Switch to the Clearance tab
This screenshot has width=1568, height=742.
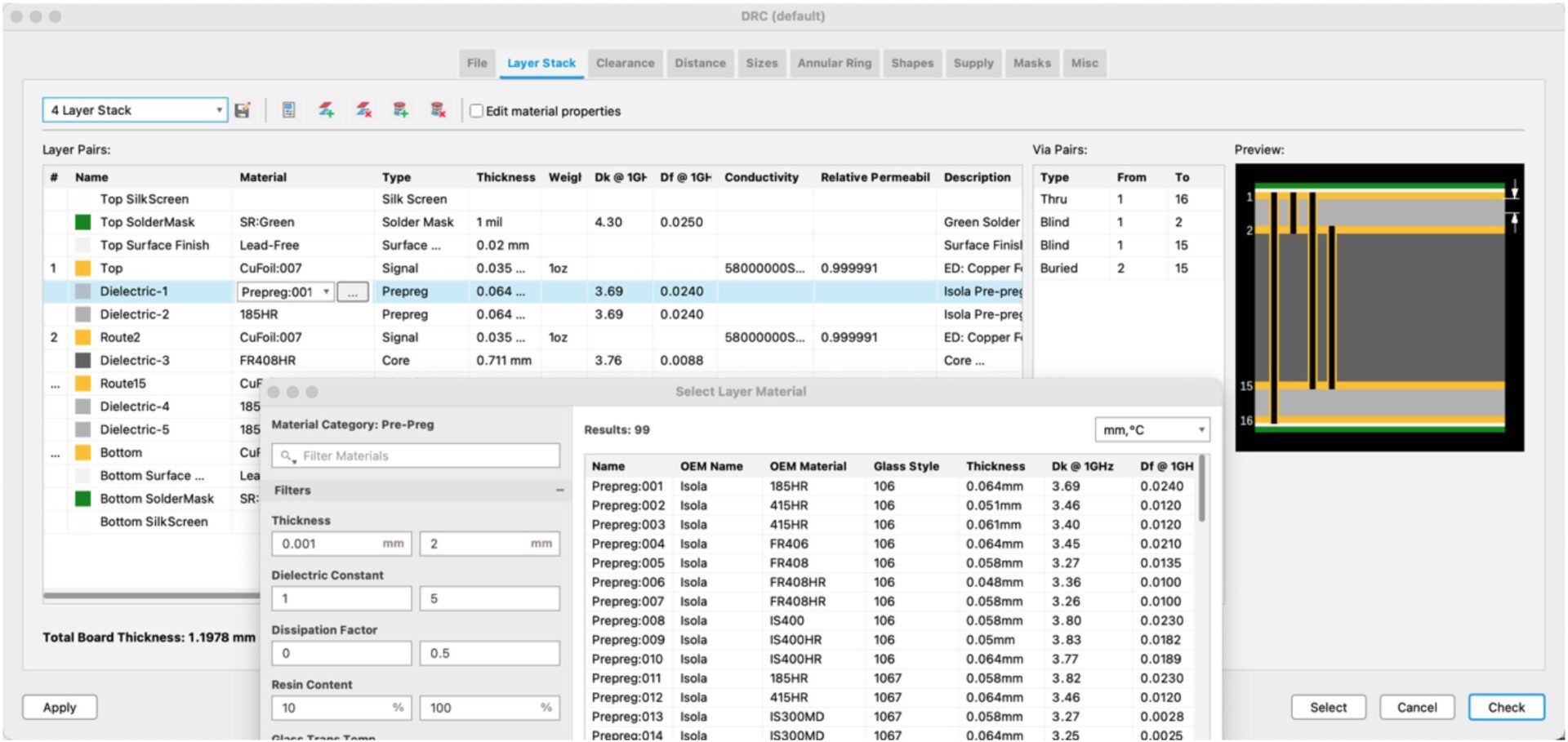[x=625, y=63]
